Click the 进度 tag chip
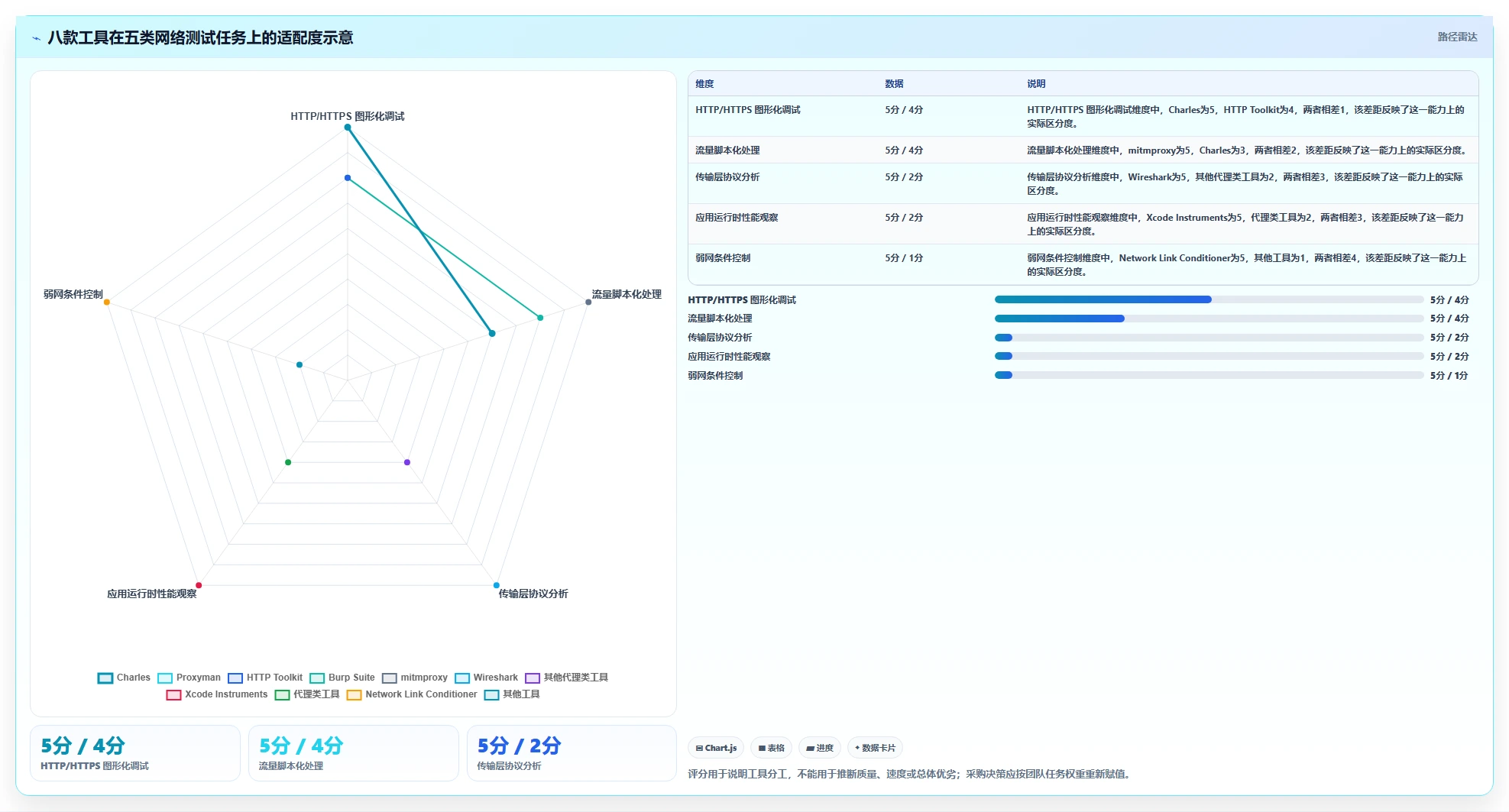Image resolution: width=1509 pixels, height=812 pixels. (x=820, y=748)
